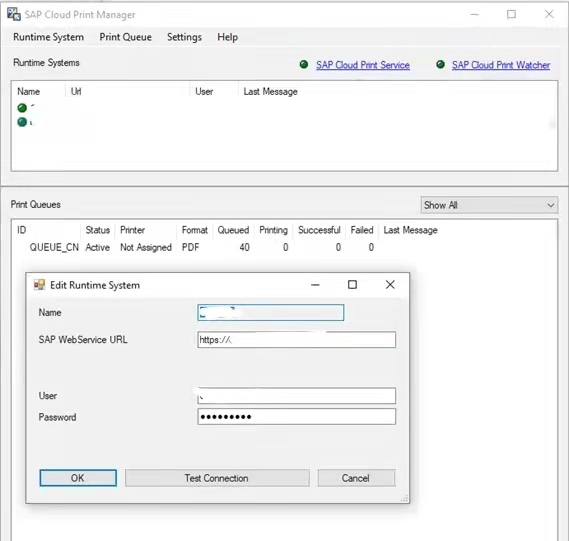Click the Active status cell

click(98, 247)
